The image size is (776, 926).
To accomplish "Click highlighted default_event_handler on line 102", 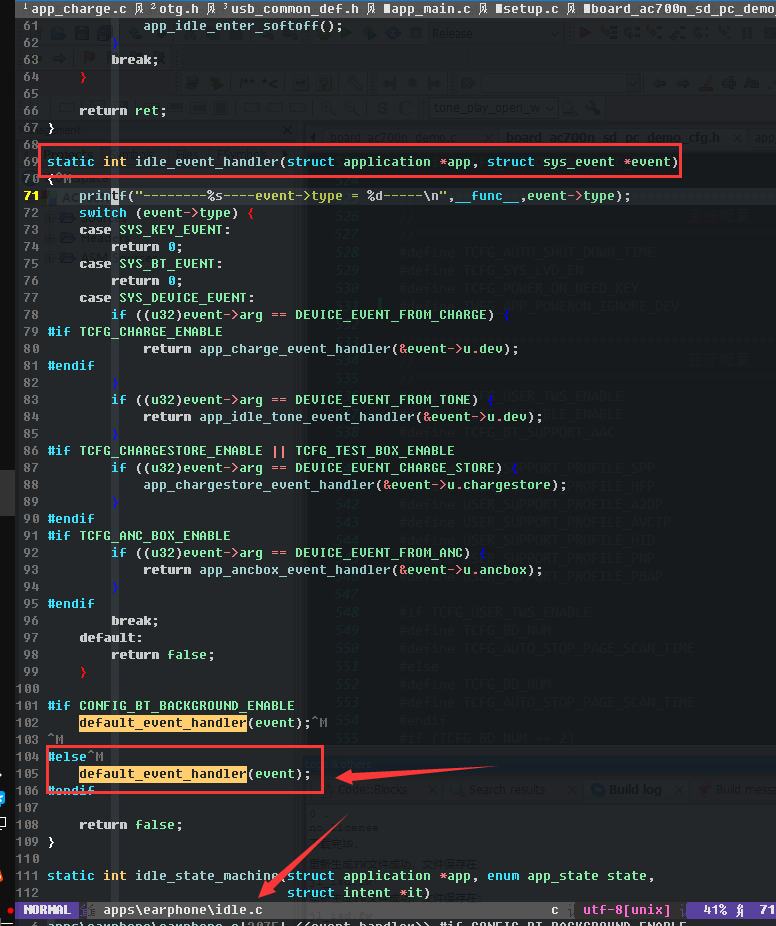I will [x=162, y=723].
